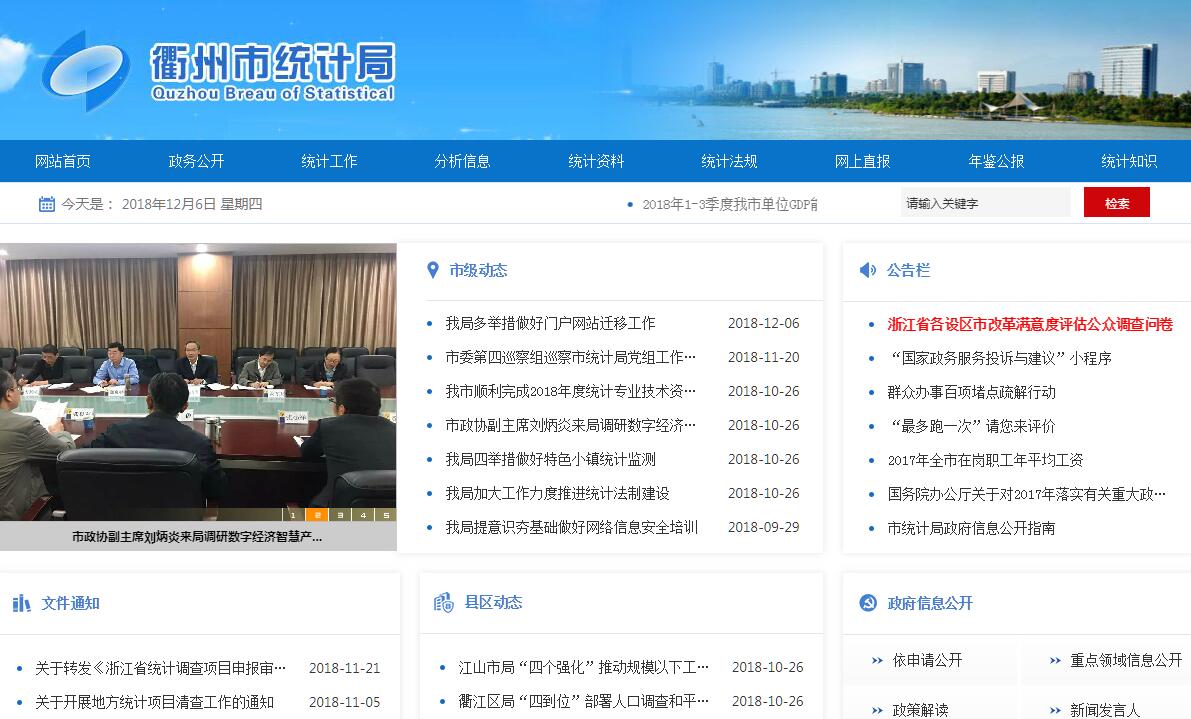The image size is (1191, 719).
Task: Click the calendar icon beside today's date
Action: (x=46, y=204)
